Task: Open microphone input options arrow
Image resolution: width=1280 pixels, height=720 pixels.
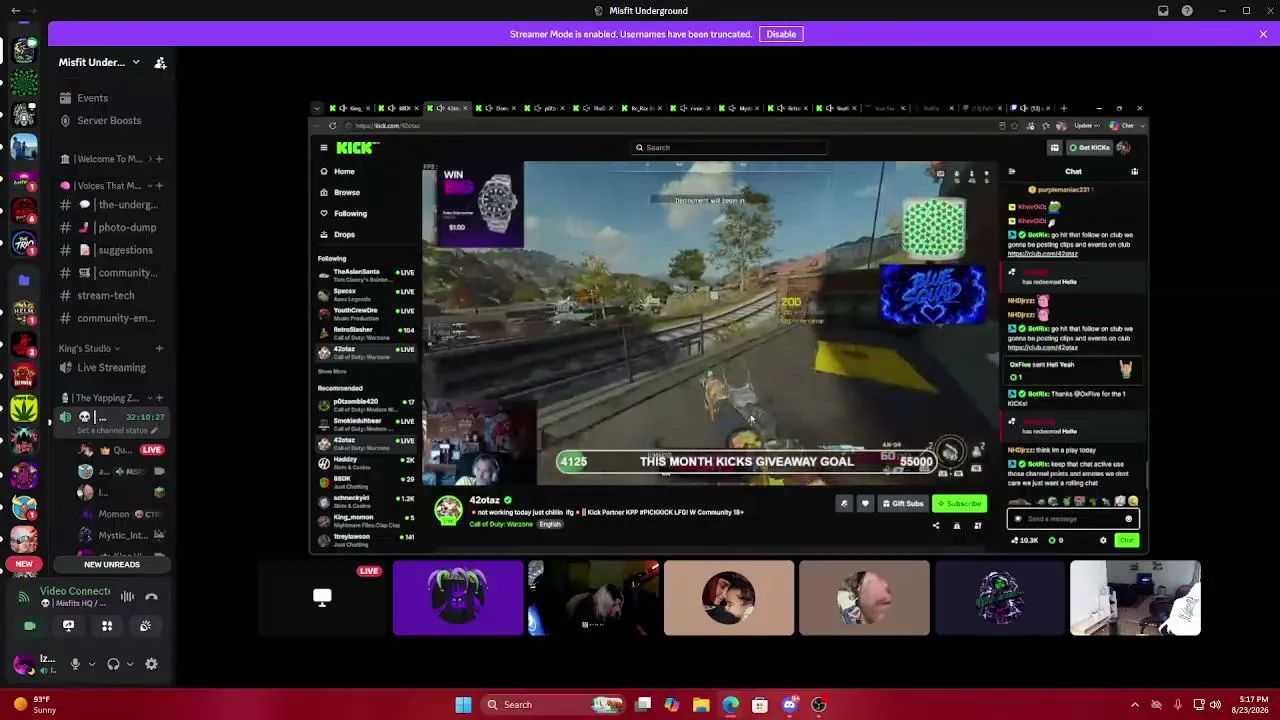Action: pyautogui.click(x=92, y=664)
